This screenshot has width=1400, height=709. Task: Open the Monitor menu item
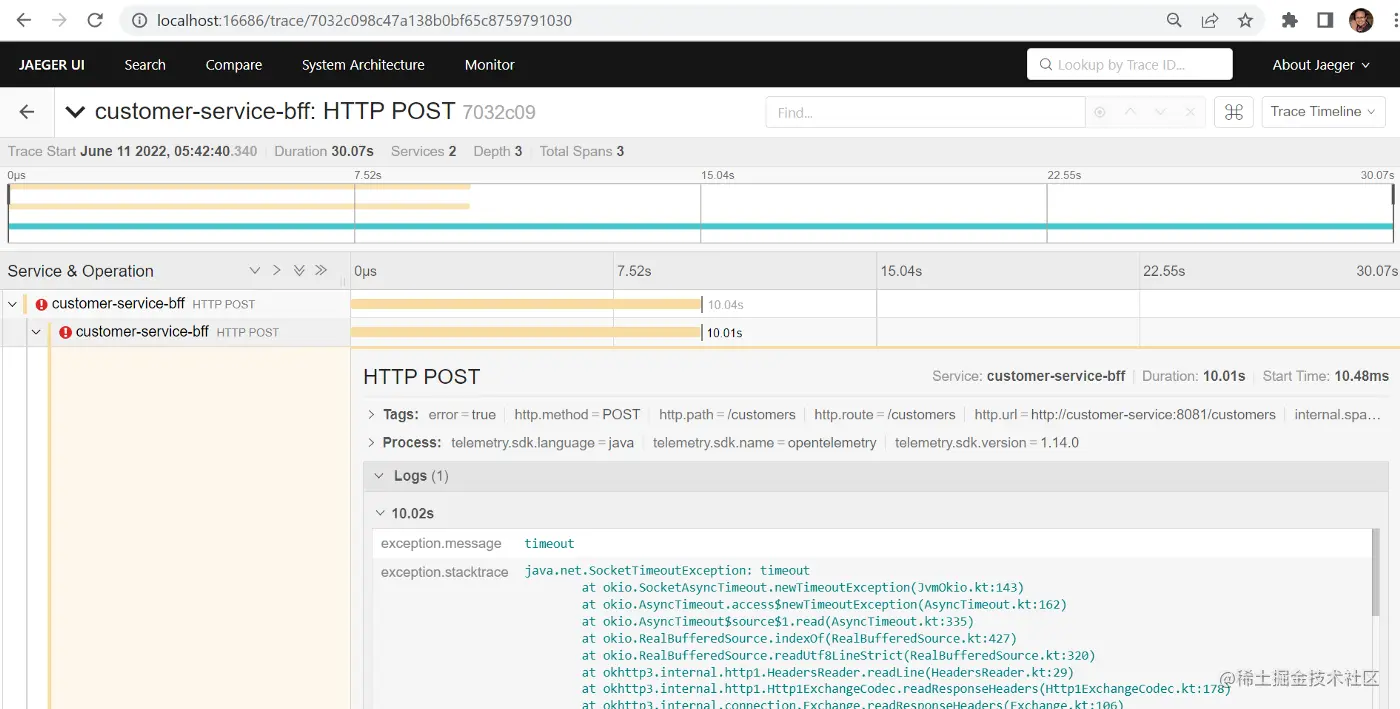(x=490, y=65)
